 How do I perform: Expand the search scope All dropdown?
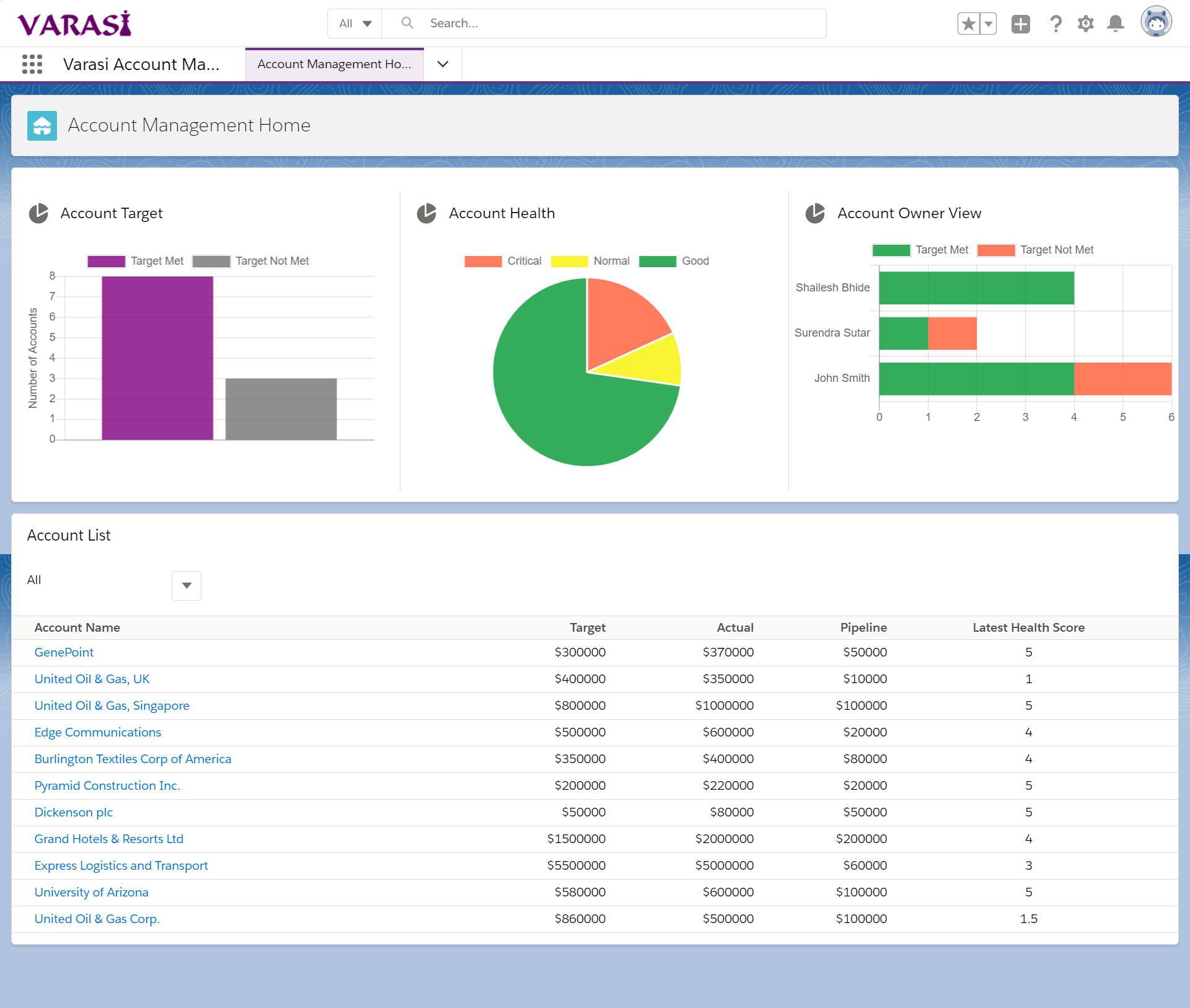coord(354,23)
